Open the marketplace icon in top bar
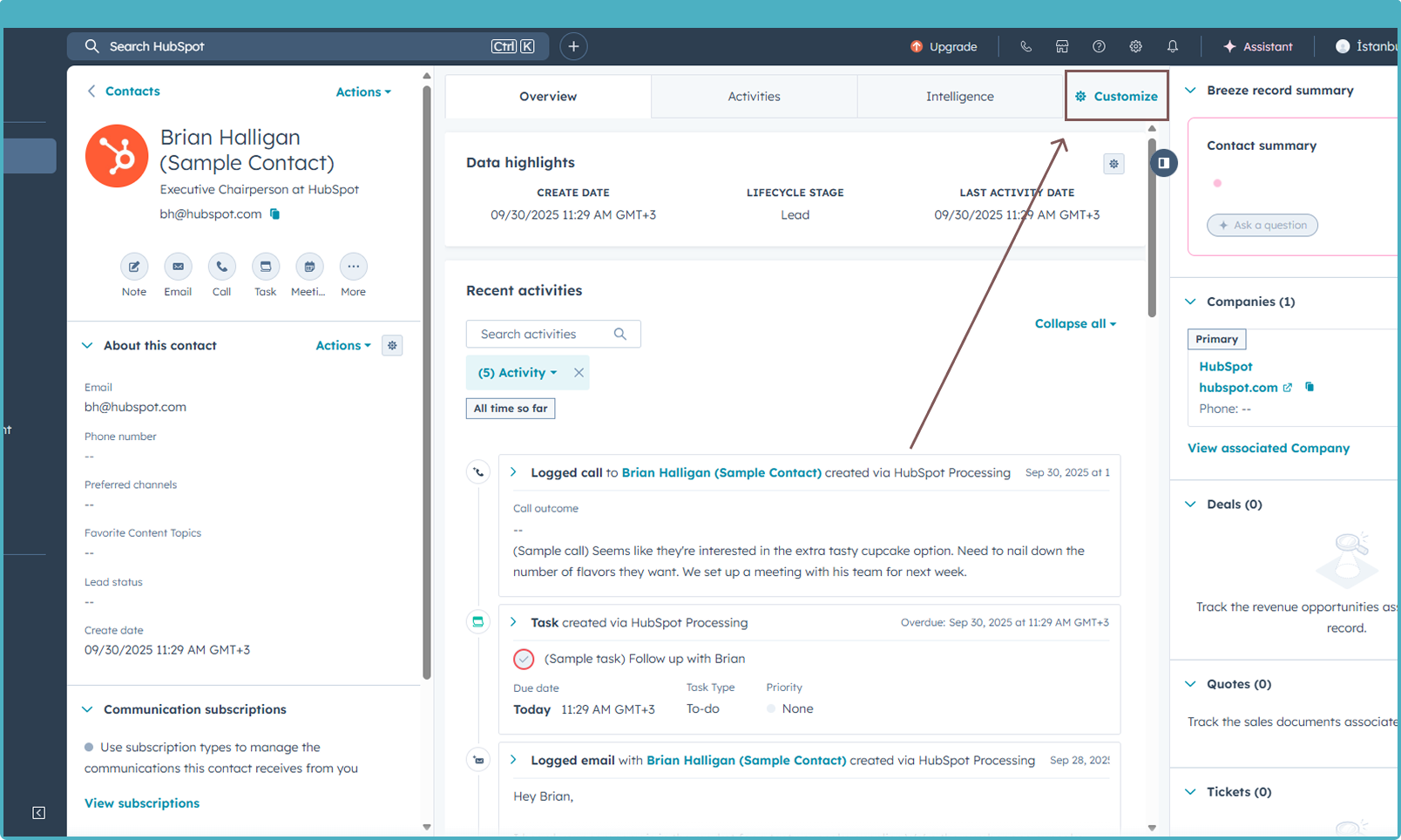 pos(1062,46)
